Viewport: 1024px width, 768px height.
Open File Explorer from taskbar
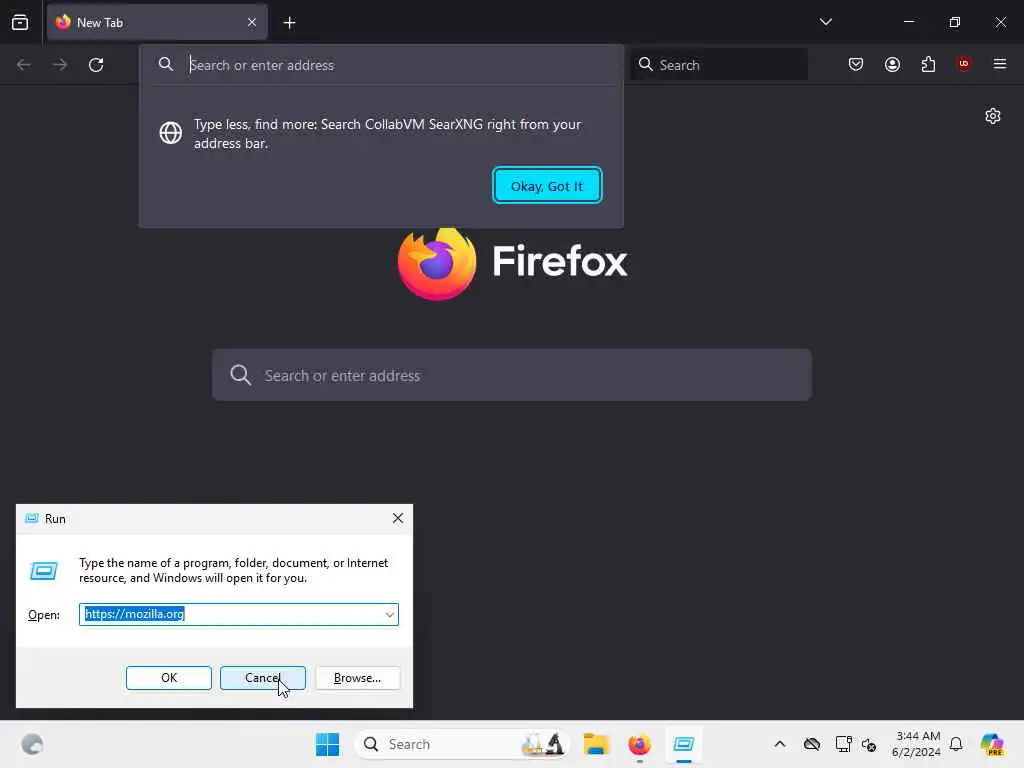(596, 744)
